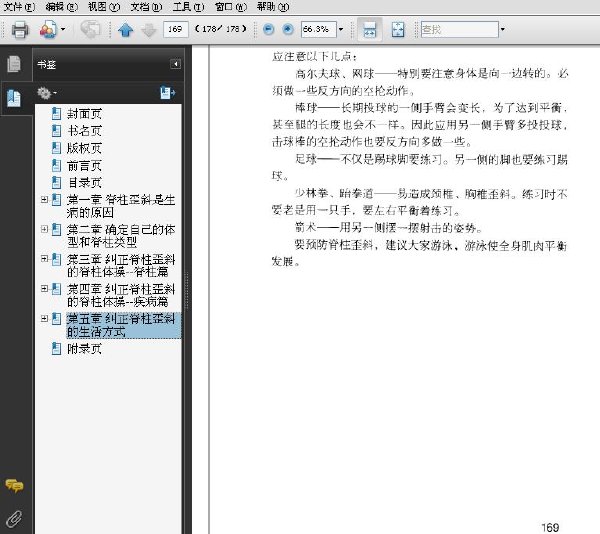The width and height of the screenshot is (600, 534).
Task: Expand 第三章 bookmark node
Action: click(44, 259)
